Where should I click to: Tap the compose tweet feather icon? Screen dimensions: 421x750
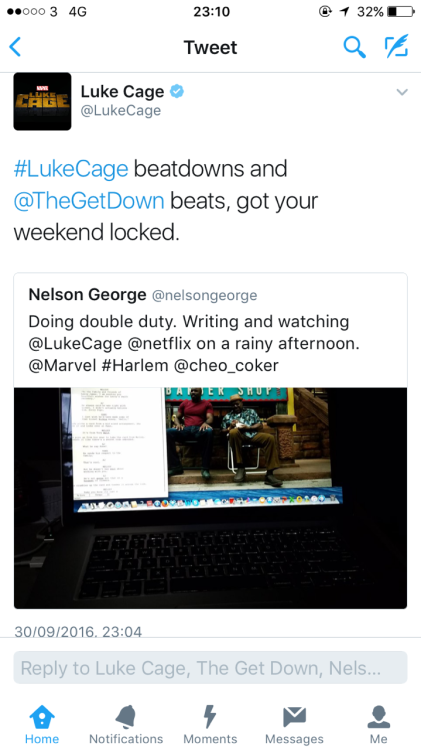point(397,46)
